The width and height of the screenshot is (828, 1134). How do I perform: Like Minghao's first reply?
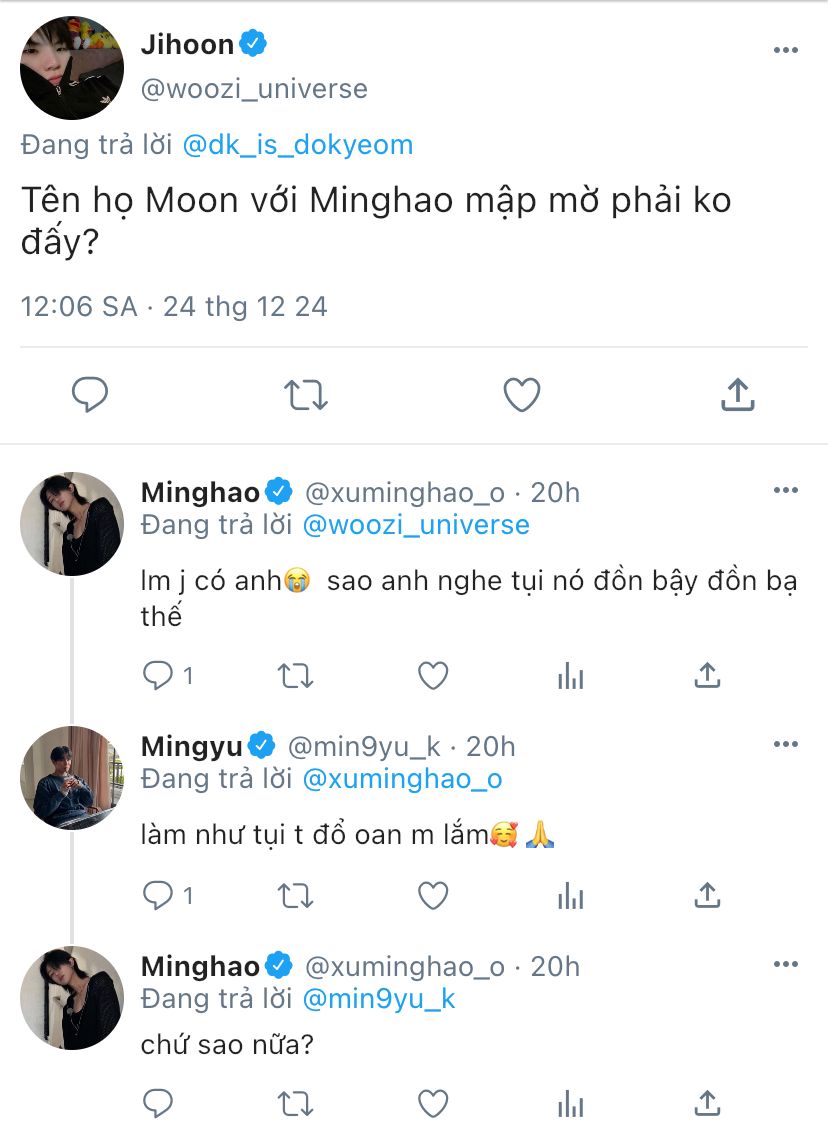[x=432, y=677]
